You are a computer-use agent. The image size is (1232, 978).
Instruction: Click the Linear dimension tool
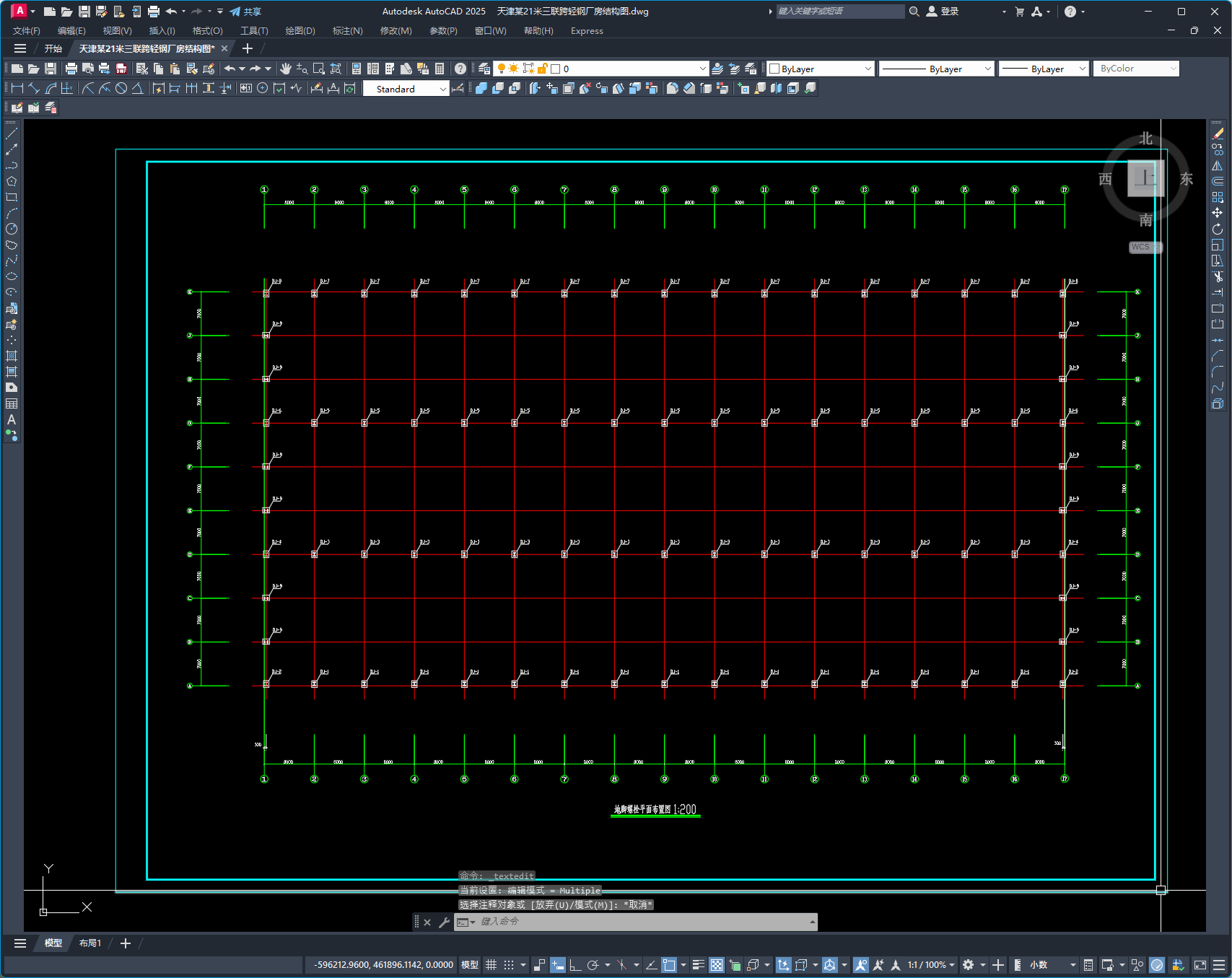[x=17, y=88]
